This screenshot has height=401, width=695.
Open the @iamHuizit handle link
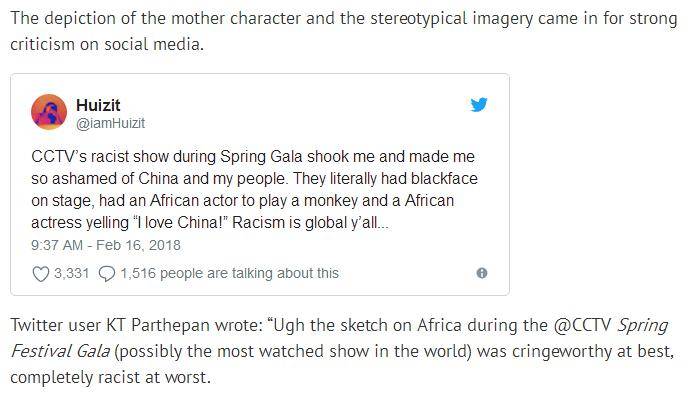tap(110, 123)
